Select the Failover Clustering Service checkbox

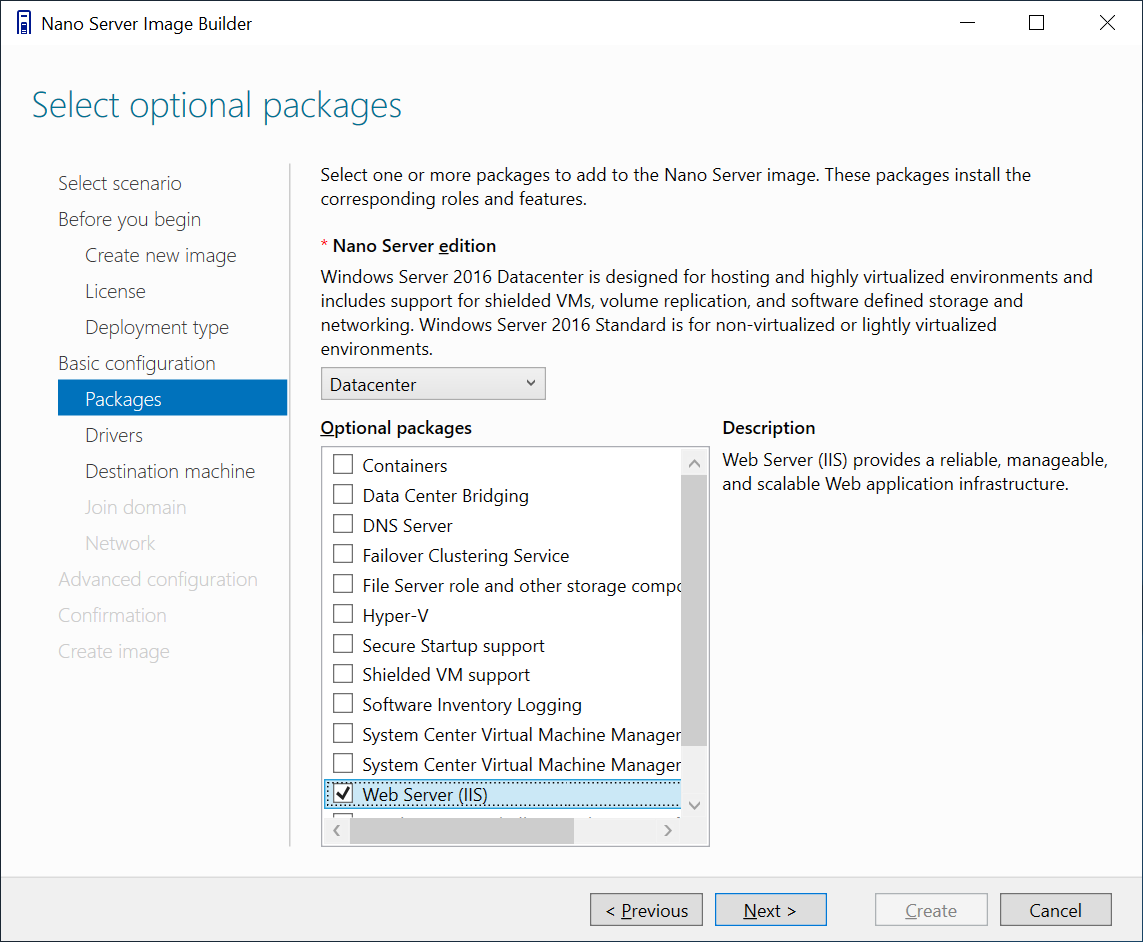[x=343, y=555]
